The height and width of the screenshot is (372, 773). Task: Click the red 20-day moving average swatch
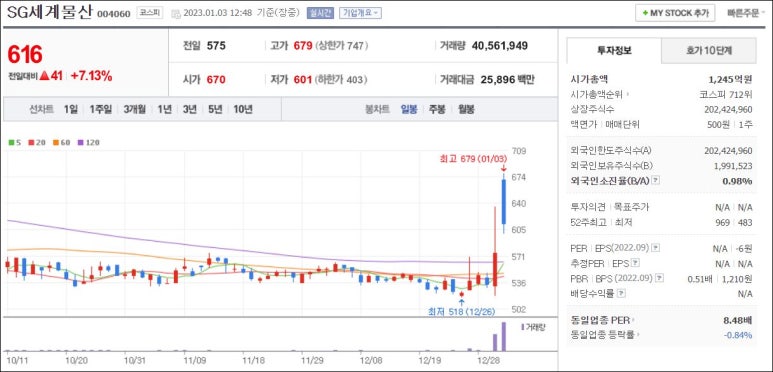click(31, 142)
